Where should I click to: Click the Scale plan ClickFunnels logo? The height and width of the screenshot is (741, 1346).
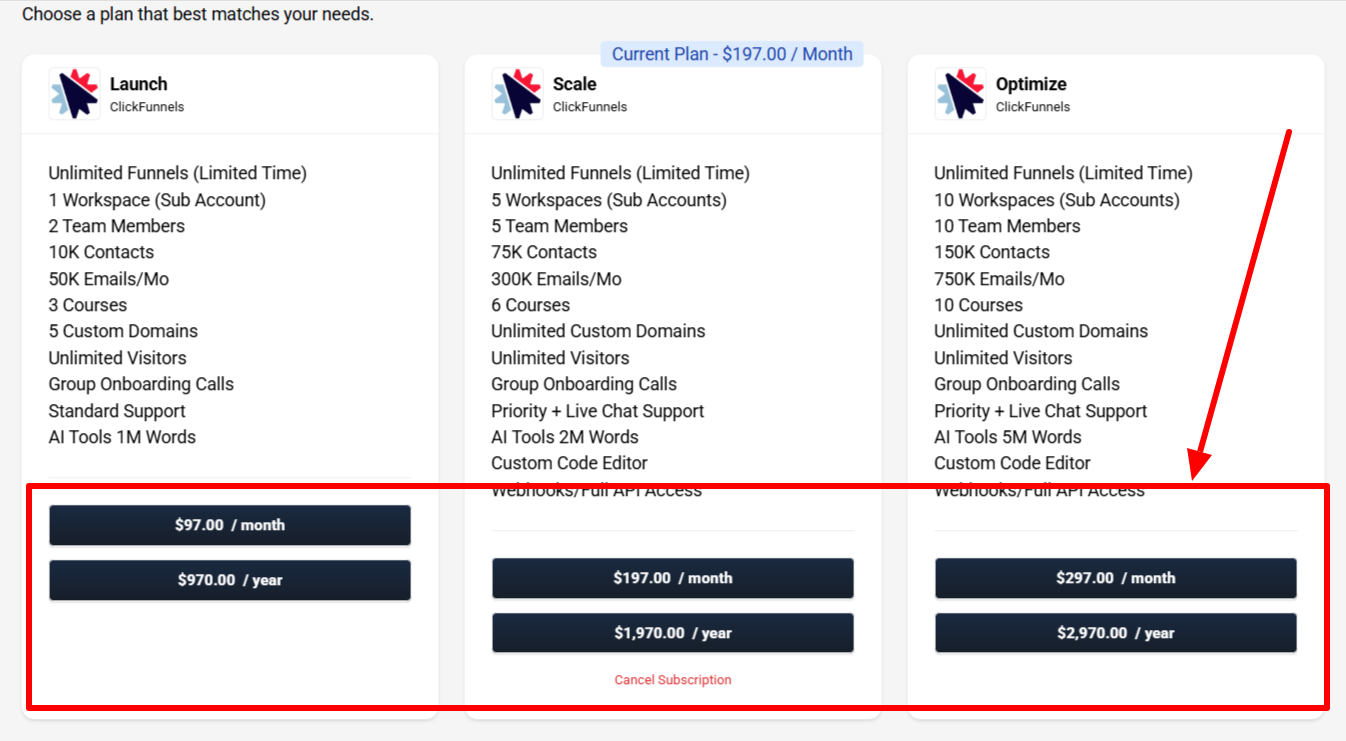click(x=518, y=94)
